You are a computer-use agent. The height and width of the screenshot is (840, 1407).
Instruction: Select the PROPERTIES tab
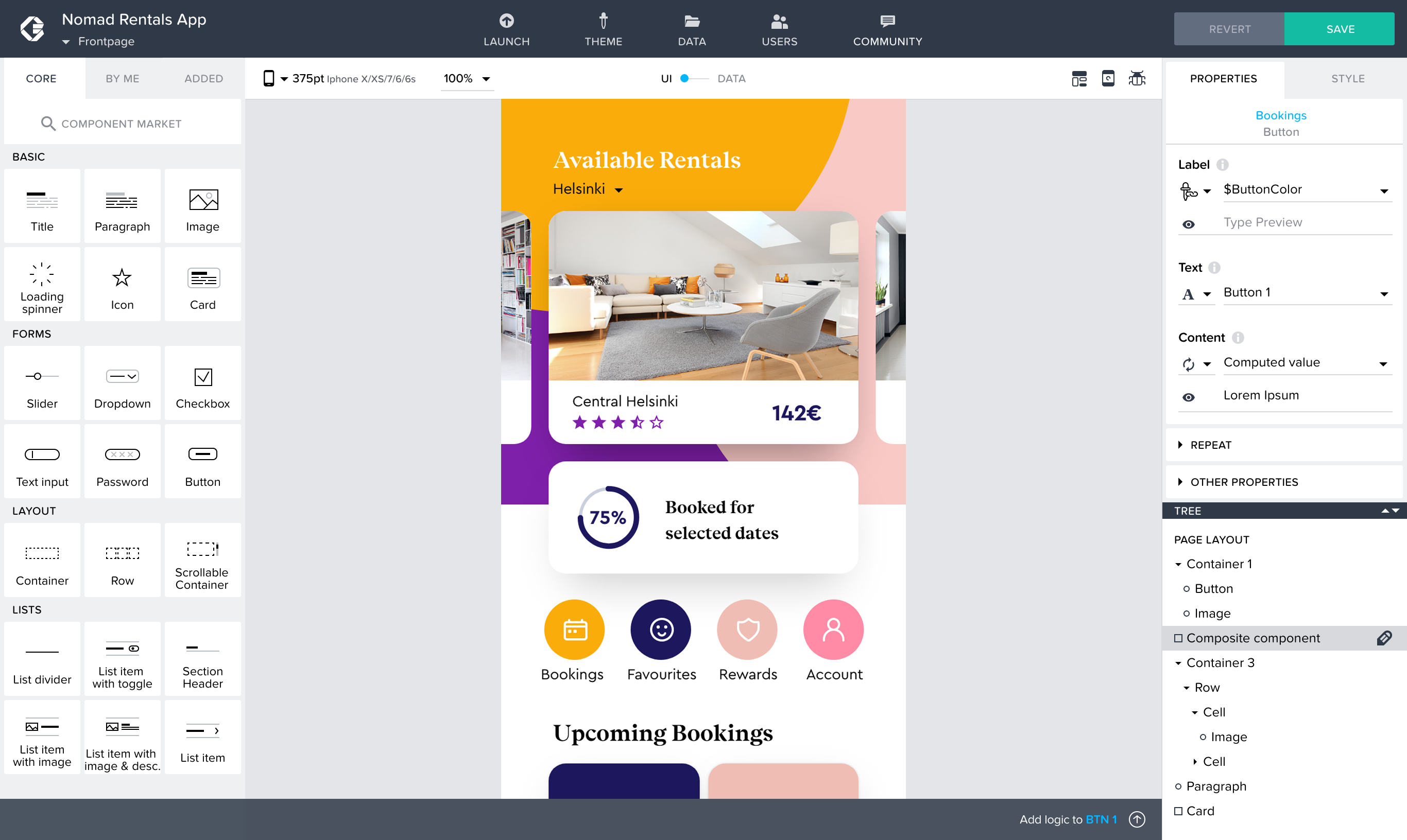pyautogui.click(x=1225, y=78)
